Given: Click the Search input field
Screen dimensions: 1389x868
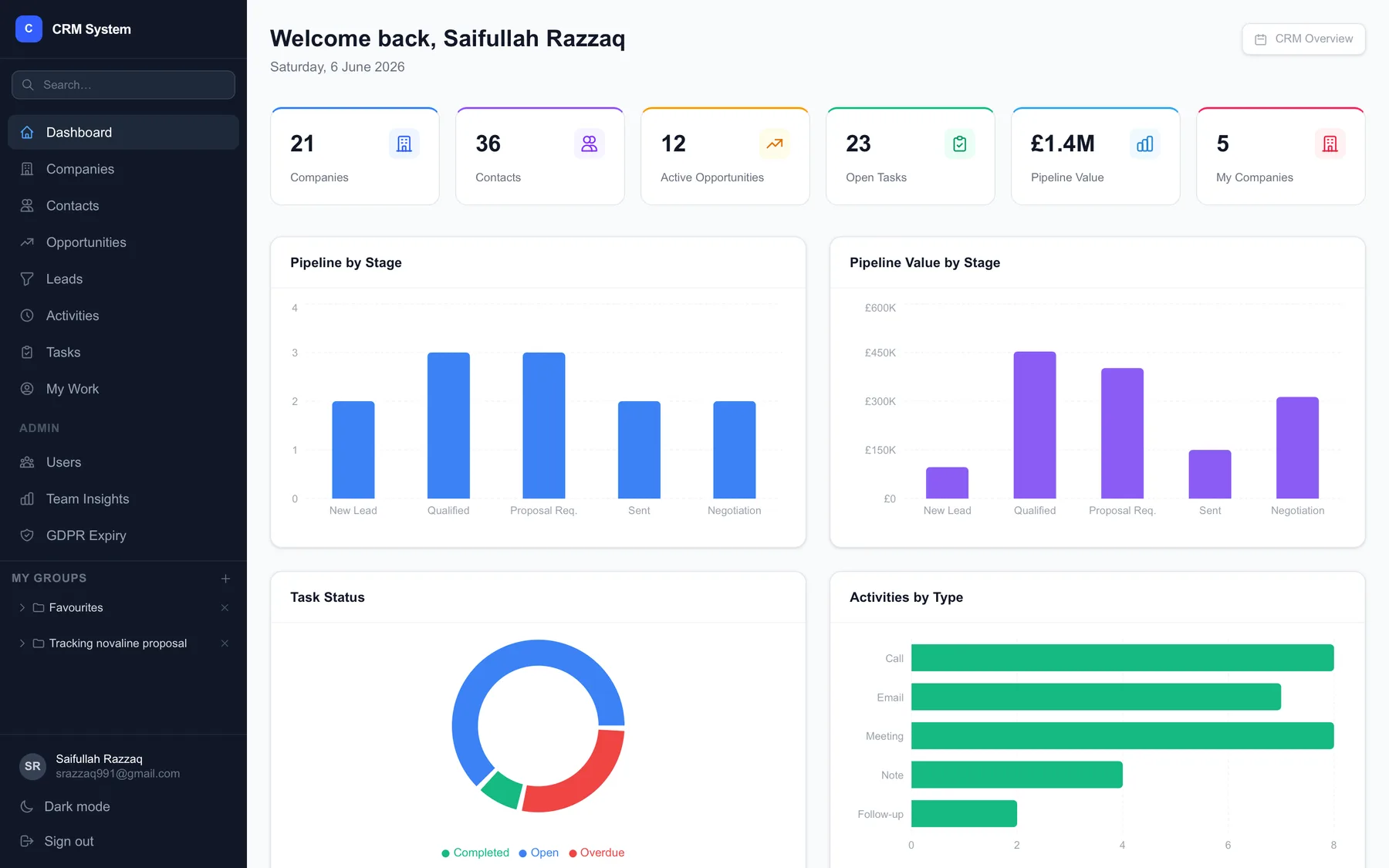Looking at the screenshot, I should coord(123,85).
